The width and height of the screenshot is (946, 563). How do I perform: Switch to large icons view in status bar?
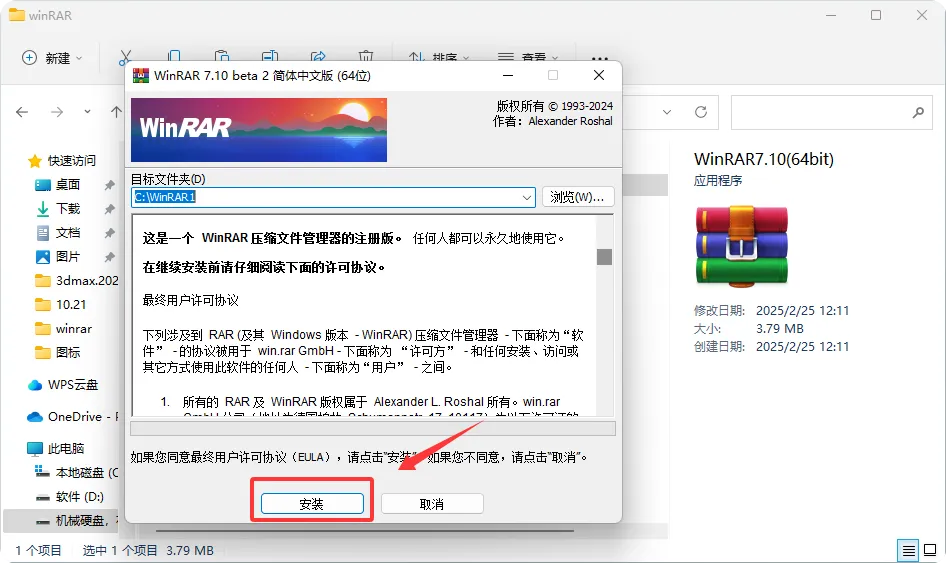930,550
